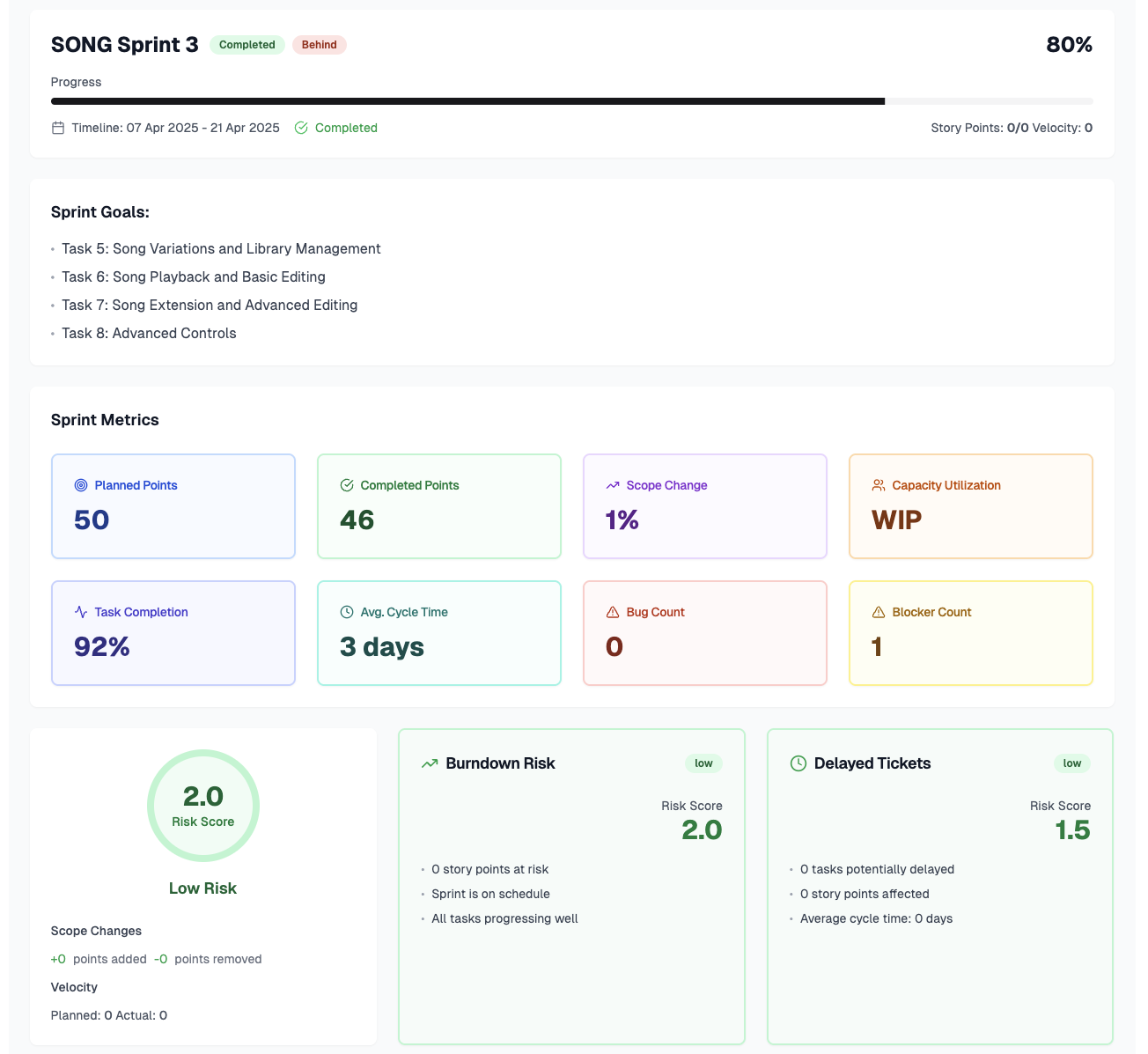
Task: Click the sprint progress bar
Action: [572, 100]
